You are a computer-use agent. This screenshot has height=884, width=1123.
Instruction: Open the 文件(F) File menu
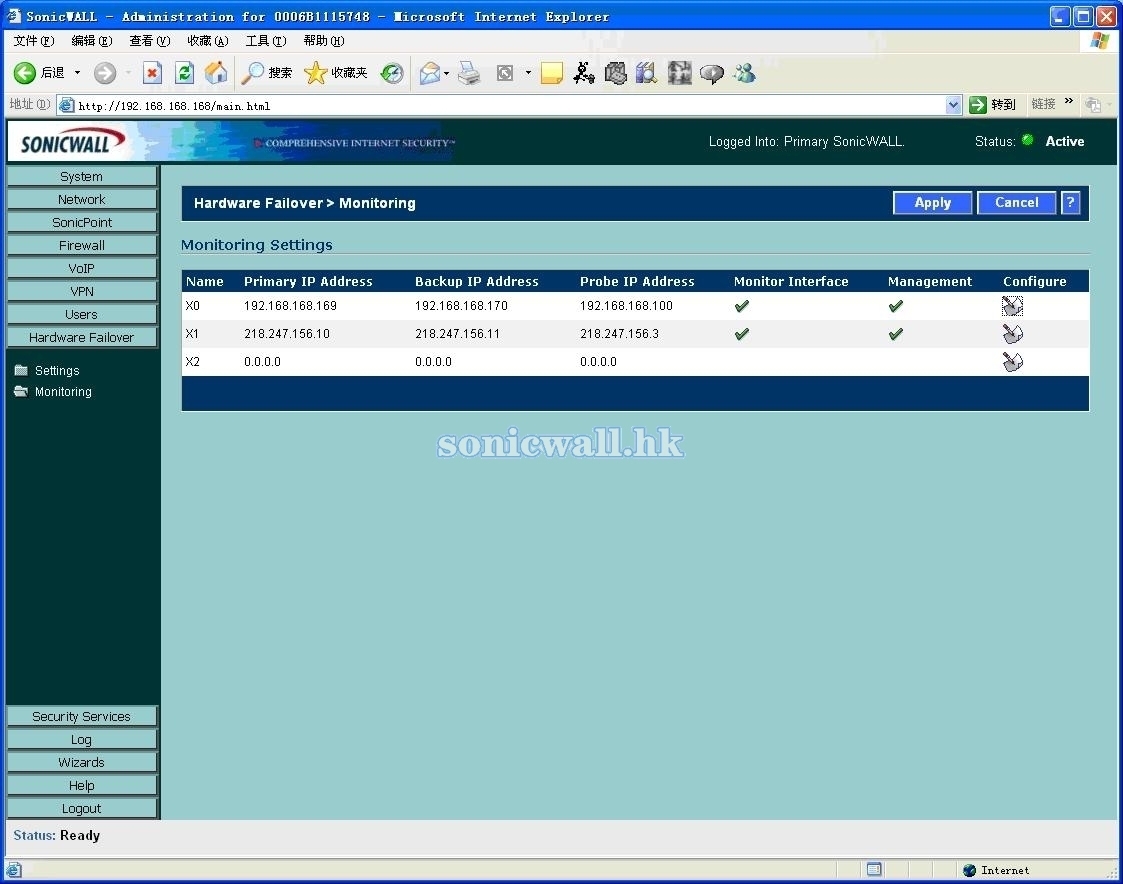point(34,41)
